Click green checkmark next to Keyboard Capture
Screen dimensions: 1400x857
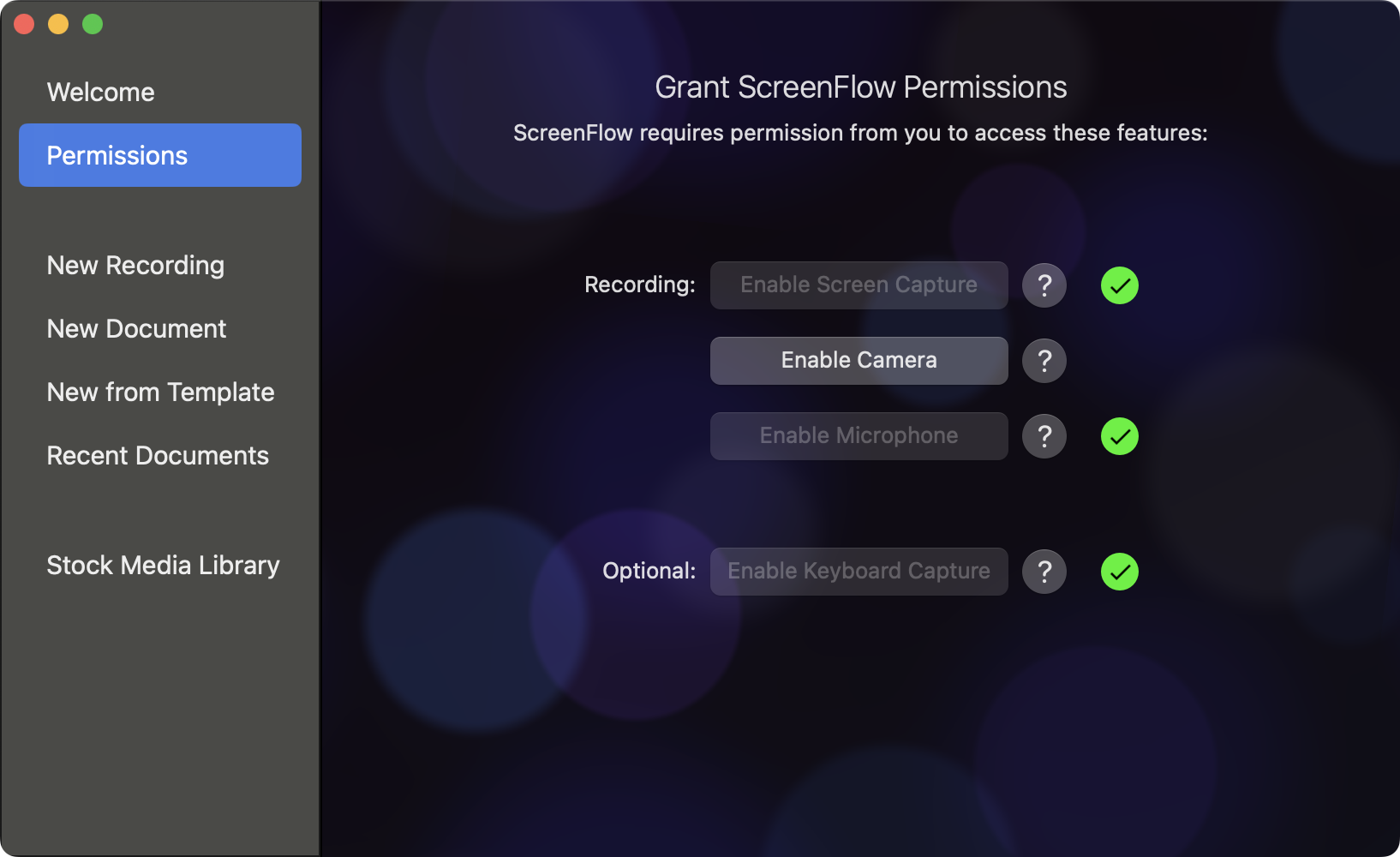coord(1120,572)
